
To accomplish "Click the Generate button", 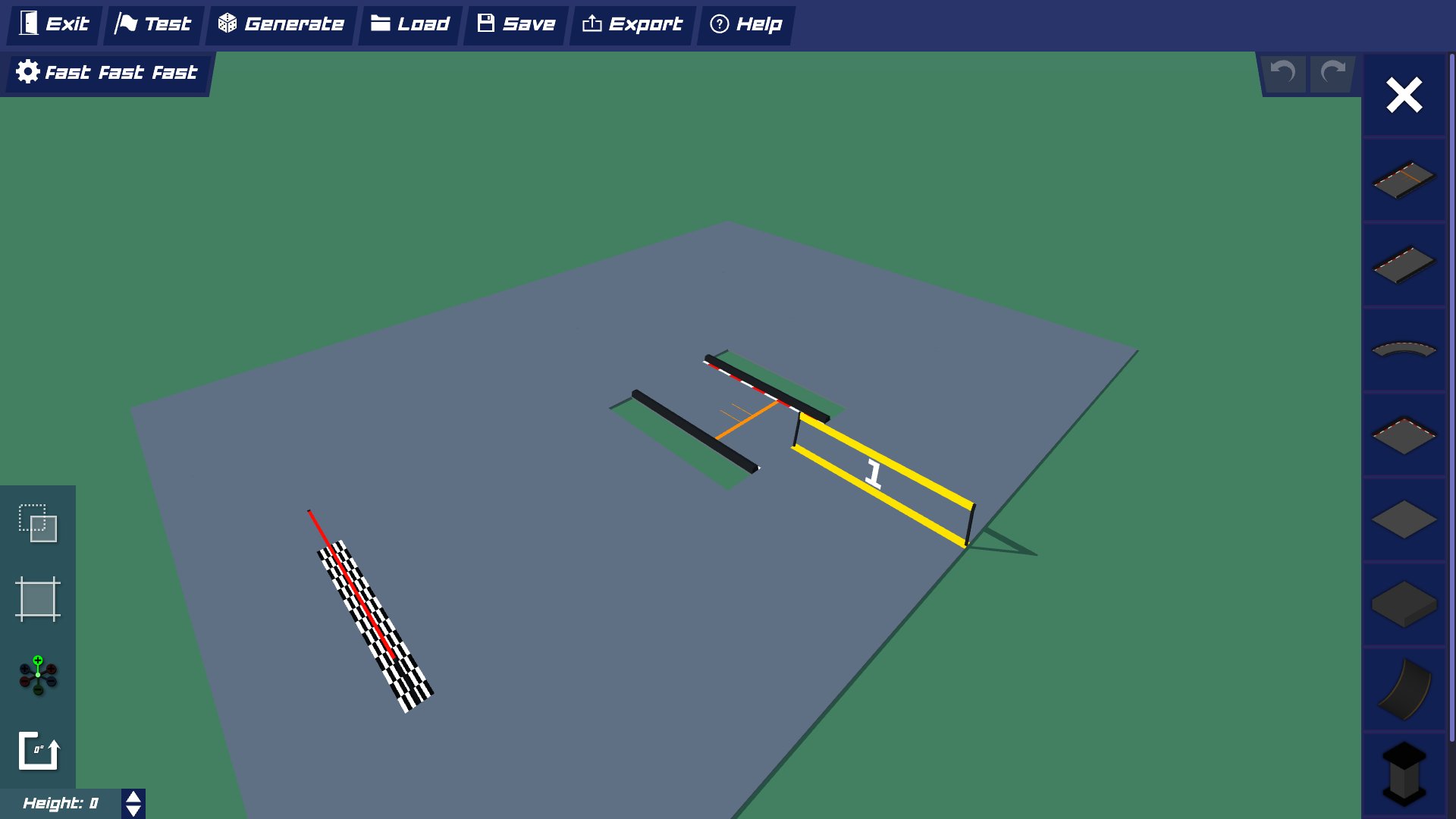I will pos(281,24).
